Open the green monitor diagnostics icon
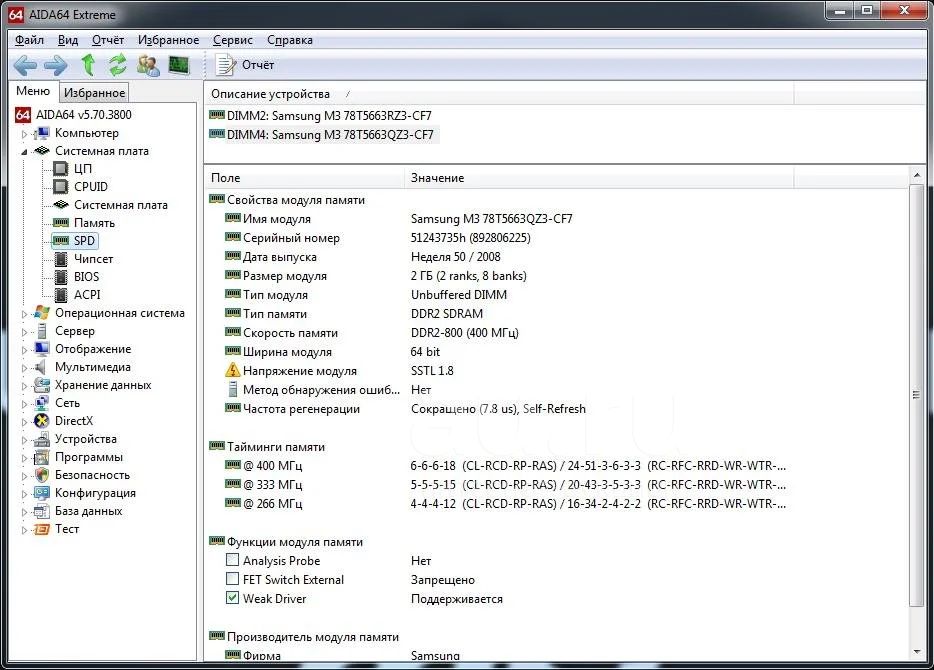Viewport: 934px width, 670px height. click(179, 64)
